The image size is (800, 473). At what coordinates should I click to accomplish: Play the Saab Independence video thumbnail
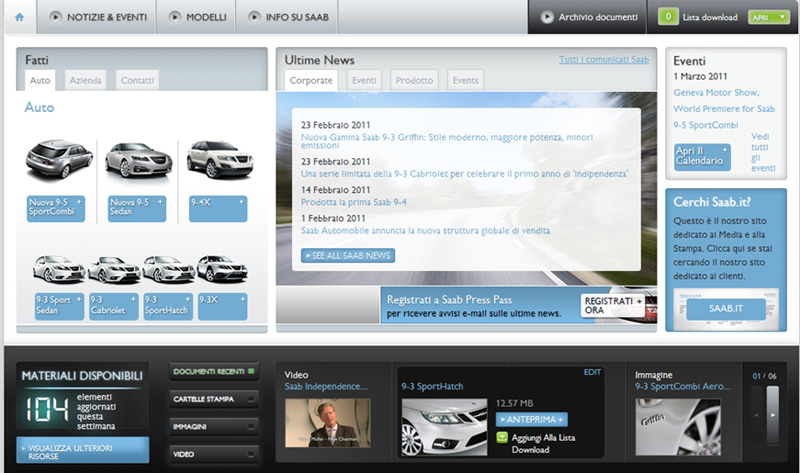(328, 423)
